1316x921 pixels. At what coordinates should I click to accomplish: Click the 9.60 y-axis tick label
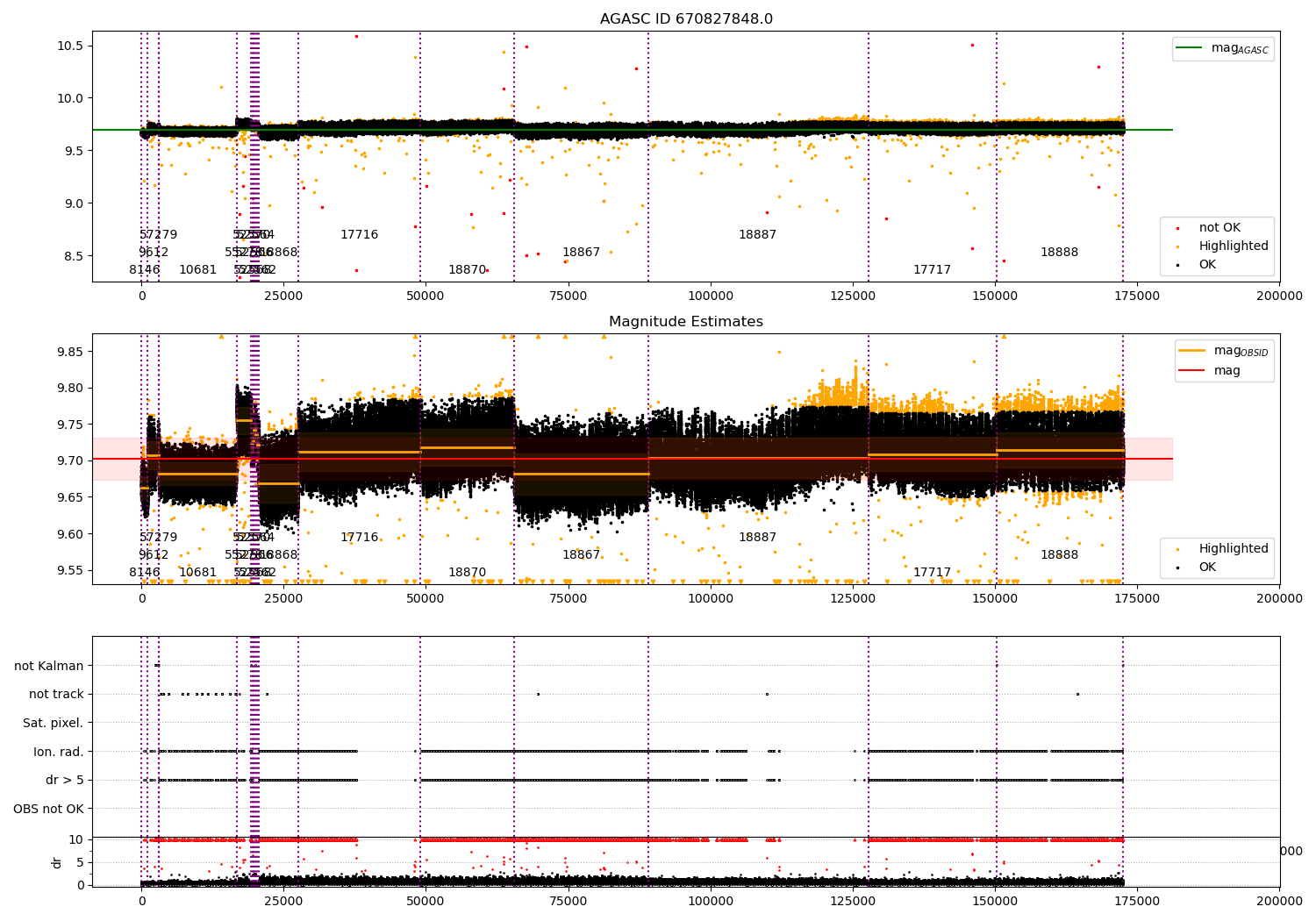point(70,534)
